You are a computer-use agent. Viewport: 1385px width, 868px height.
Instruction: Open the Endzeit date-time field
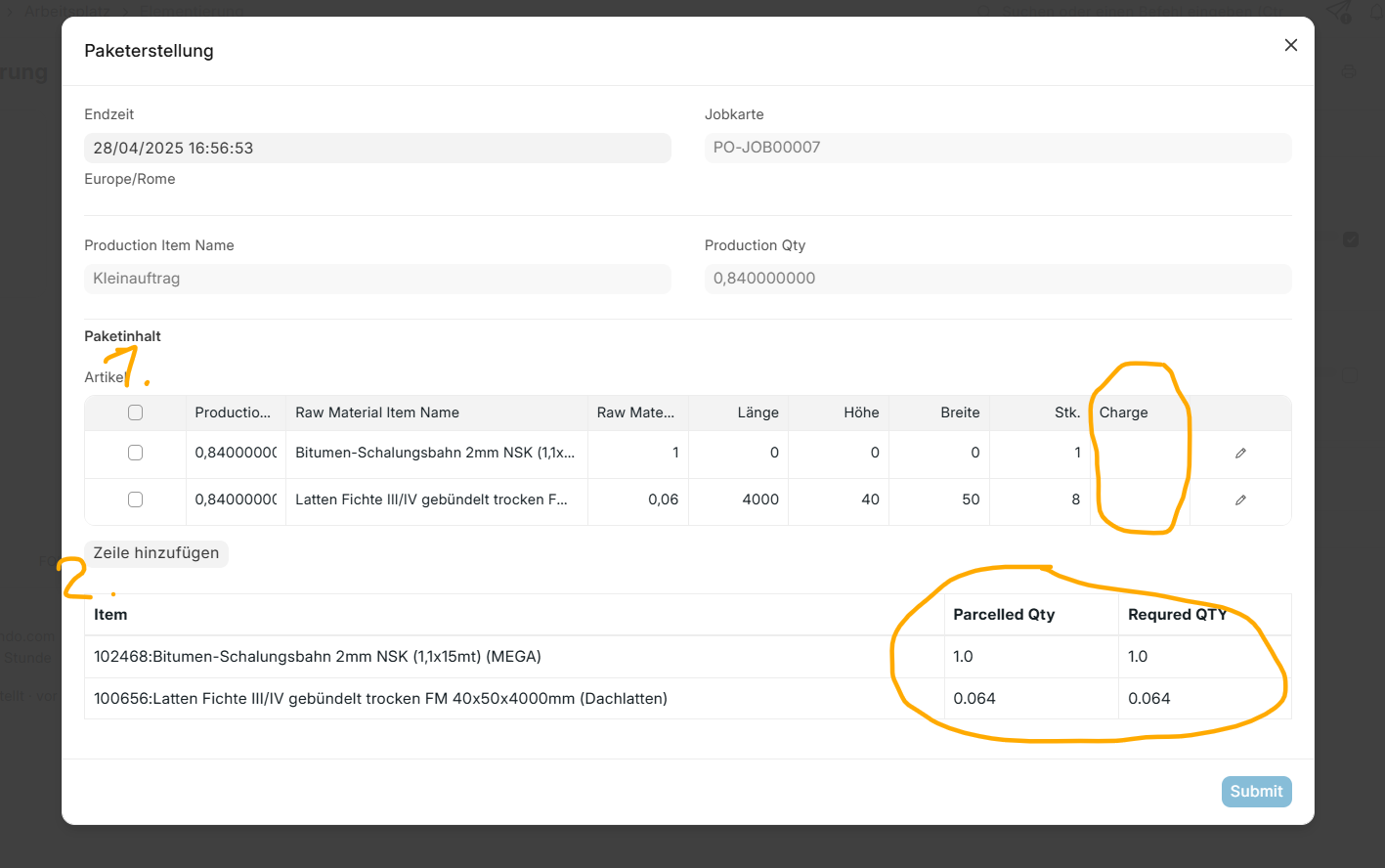(377, 149)
